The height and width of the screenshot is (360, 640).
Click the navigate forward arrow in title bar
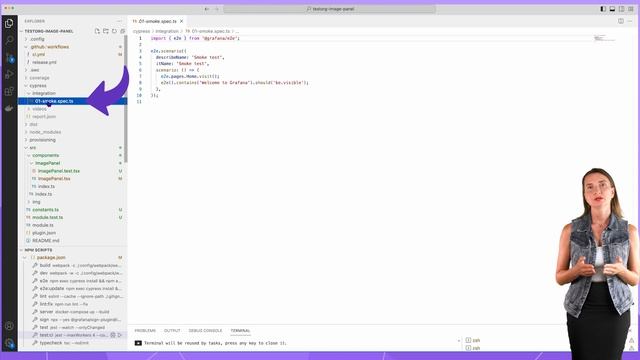[x=217, y=9]
